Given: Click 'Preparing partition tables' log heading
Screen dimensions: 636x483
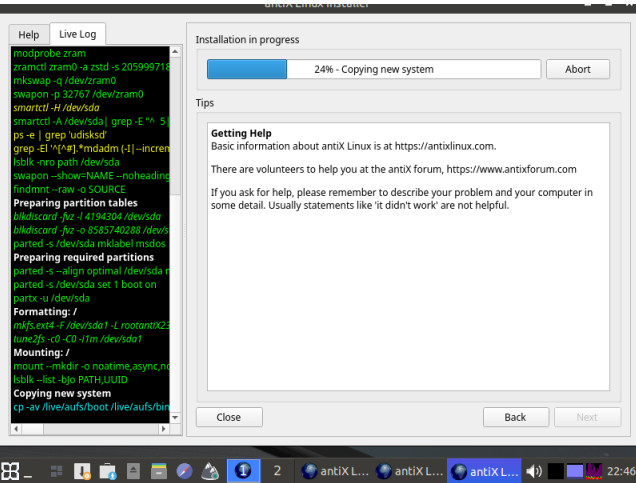Looking at the screenshot, I should tap(75, 203).
